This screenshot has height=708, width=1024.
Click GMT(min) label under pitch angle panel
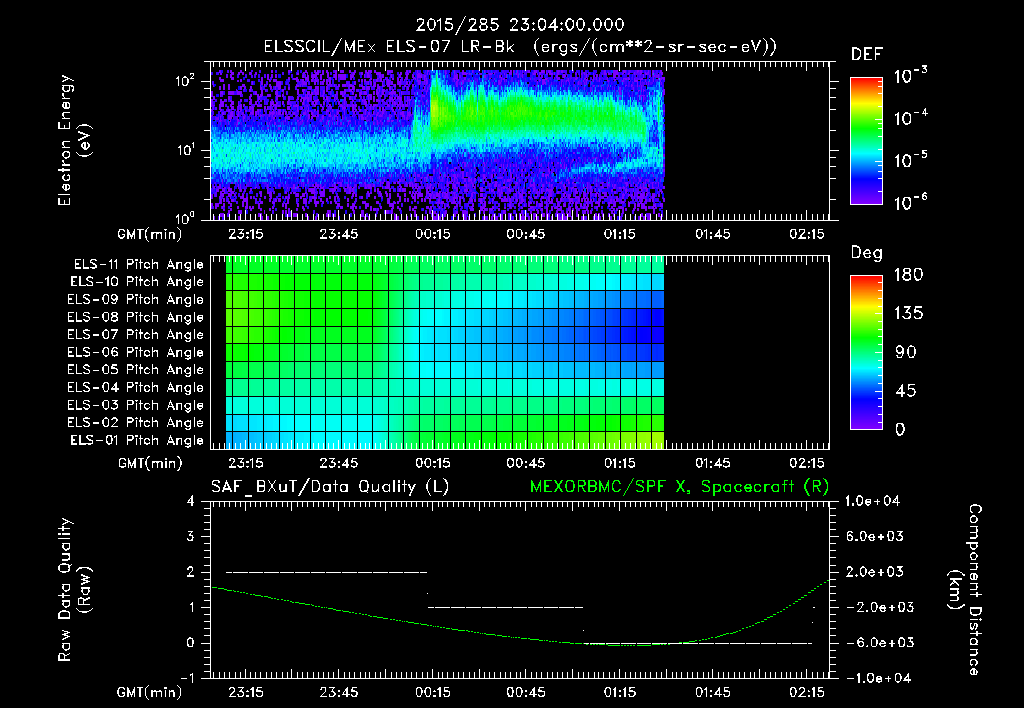pos(150,464)
